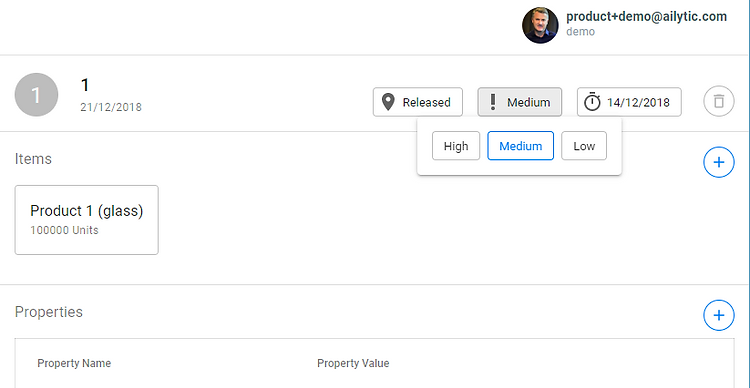
Task: Select Medium priority option
Action: (520, 146)
